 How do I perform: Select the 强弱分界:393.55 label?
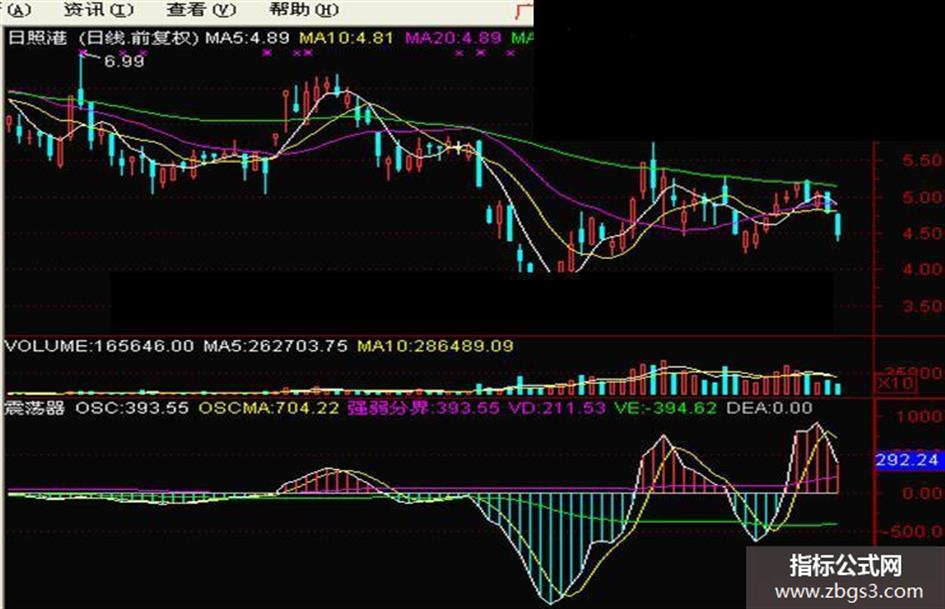(424, 408)
